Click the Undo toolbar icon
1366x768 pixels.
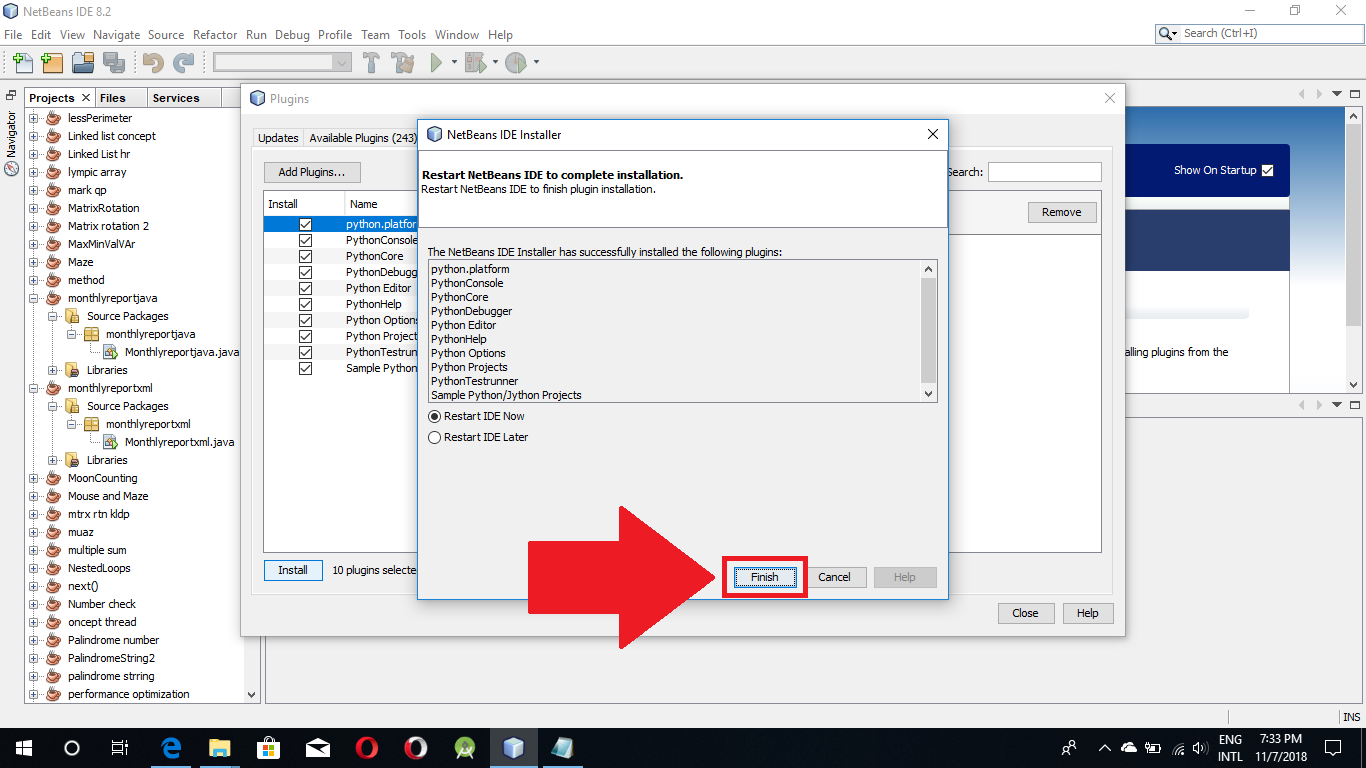coord(153,63)
